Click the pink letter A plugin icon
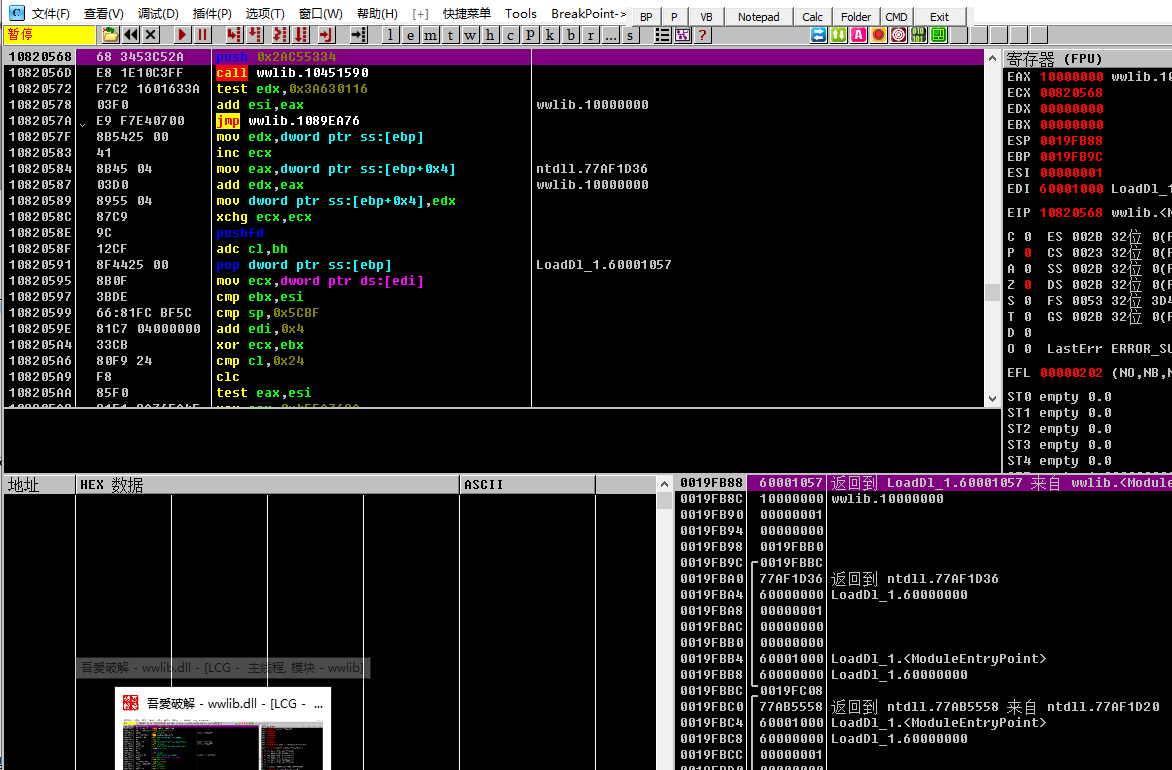This screenshot has height=770, width=1172. pyautogui.click(x=859, y=34)
